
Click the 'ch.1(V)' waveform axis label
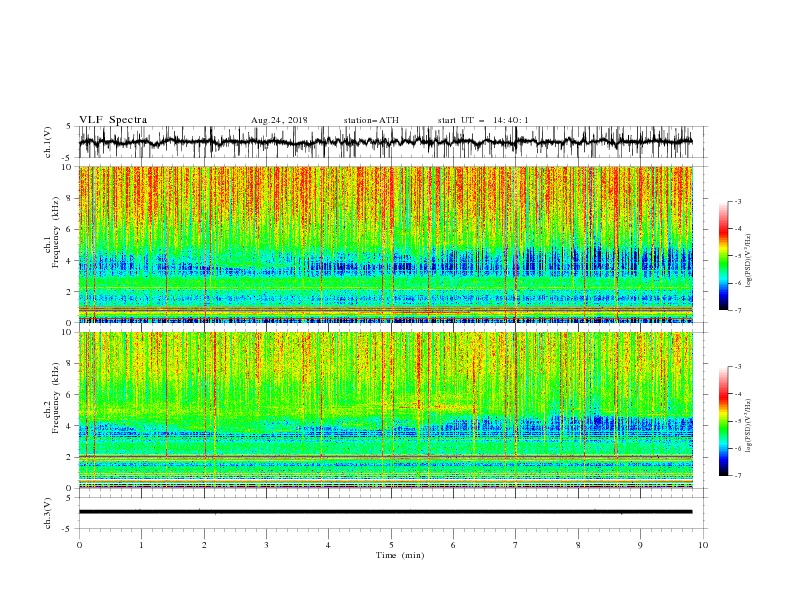click(x=48, y=142)
